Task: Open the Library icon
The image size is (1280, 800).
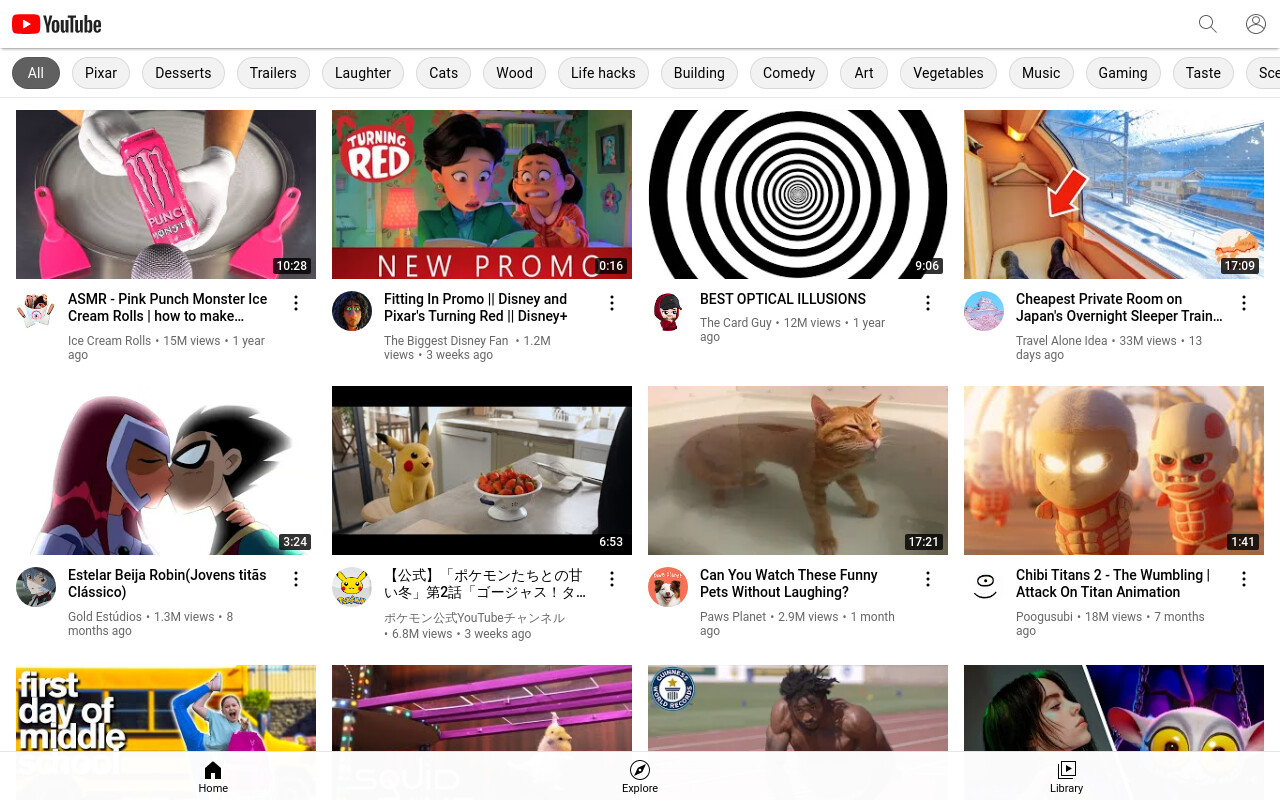Action: pyautogui.click(x=1067, y=769)
